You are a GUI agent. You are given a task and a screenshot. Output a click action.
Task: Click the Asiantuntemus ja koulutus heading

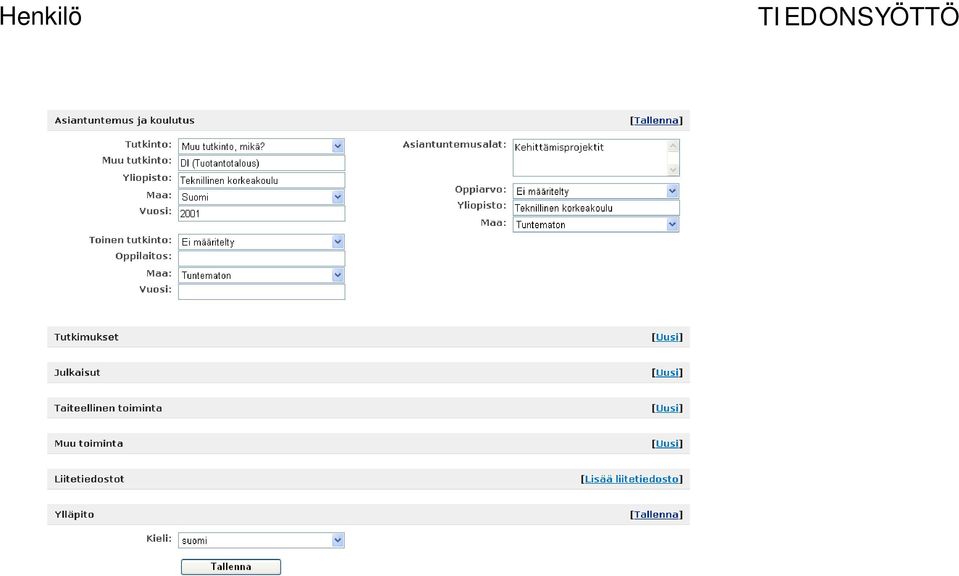click(124, 120)
